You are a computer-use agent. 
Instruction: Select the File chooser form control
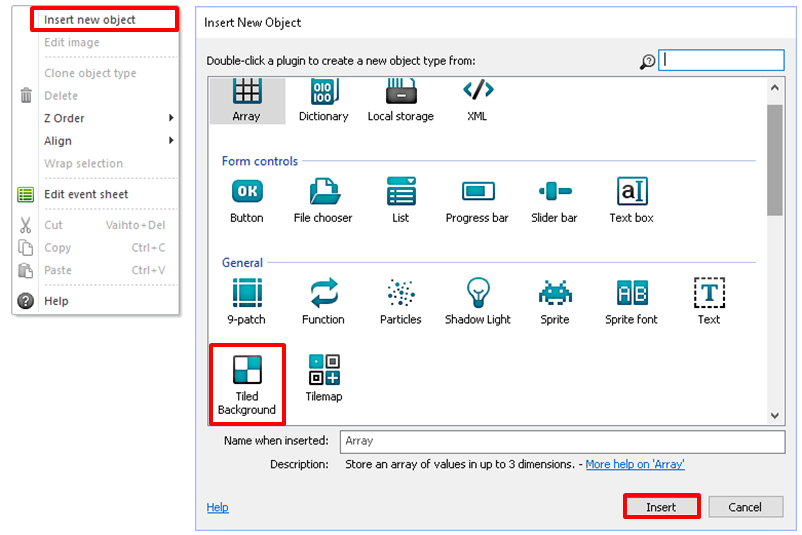[x=323, y=192]
